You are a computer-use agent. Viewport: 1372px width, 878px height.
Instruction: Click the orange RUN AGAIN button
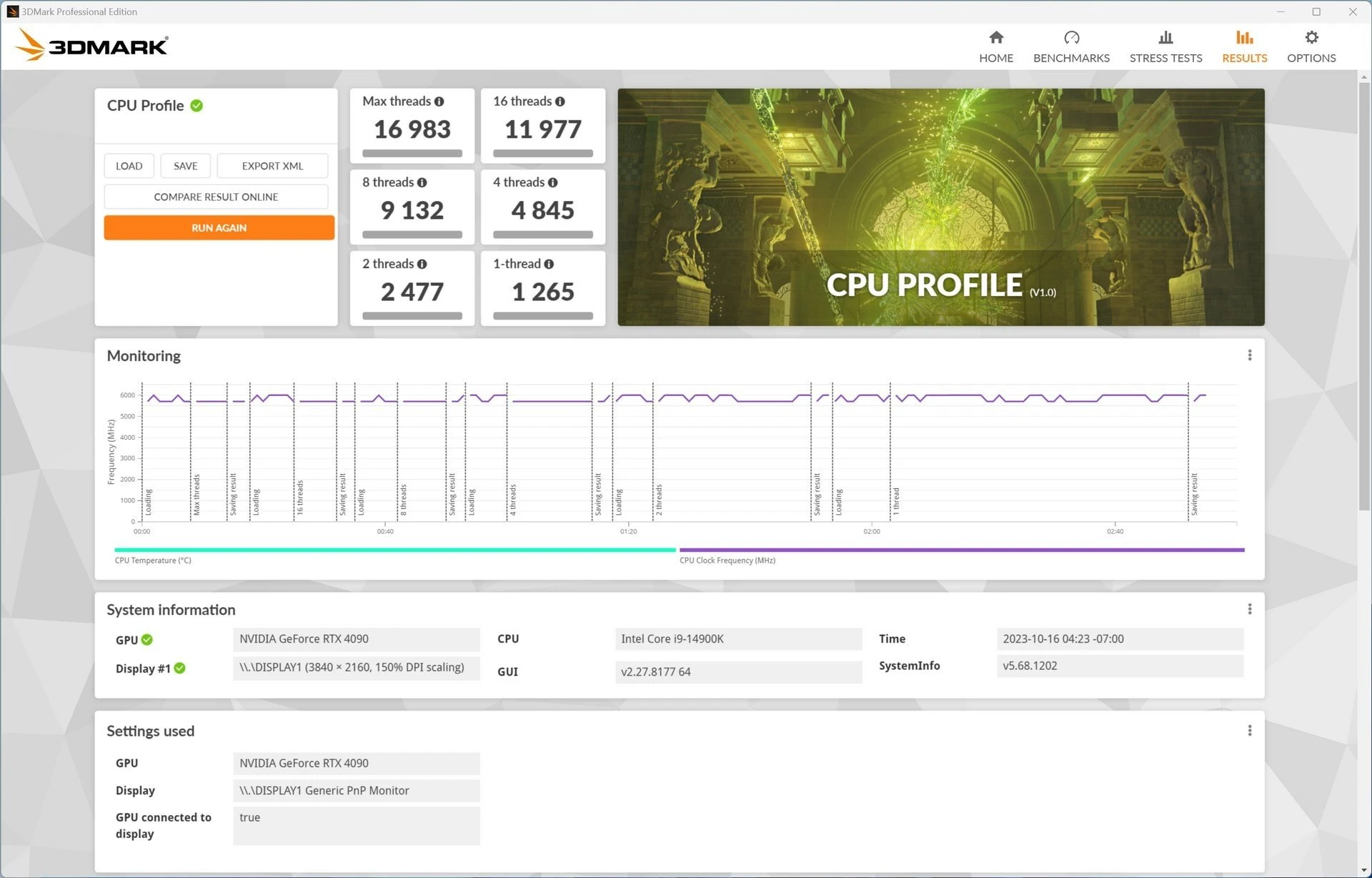[x=219, y=227]
